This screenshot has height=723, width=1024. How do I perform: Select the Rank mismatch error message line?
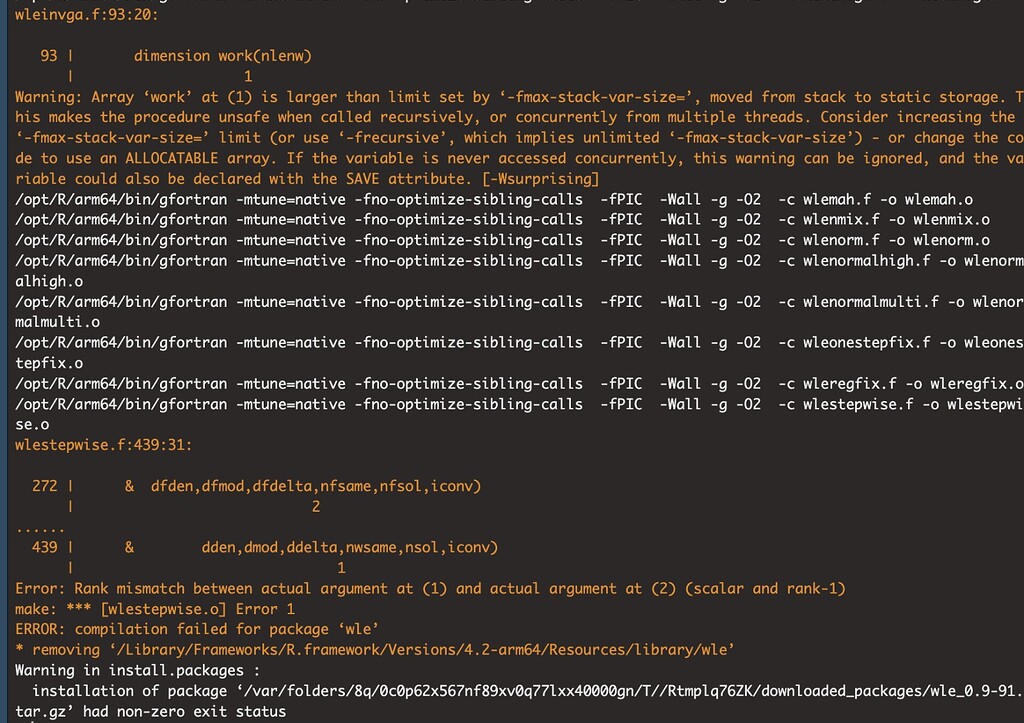420,588
